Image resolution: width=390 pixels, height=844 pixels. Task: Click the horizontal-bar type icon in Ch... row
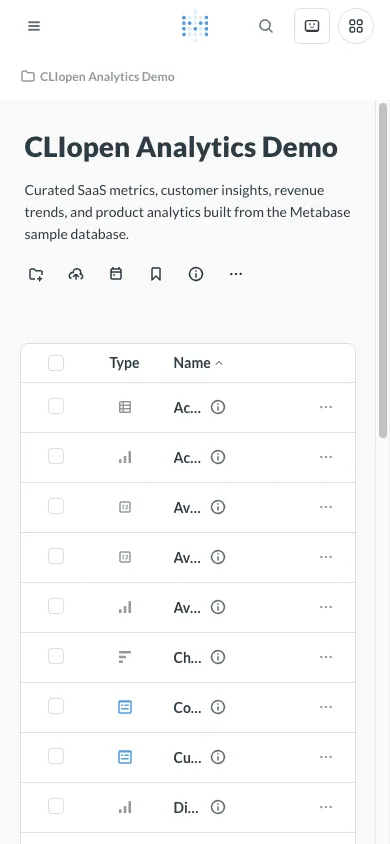pyautogui.click(x=125, y=657)
